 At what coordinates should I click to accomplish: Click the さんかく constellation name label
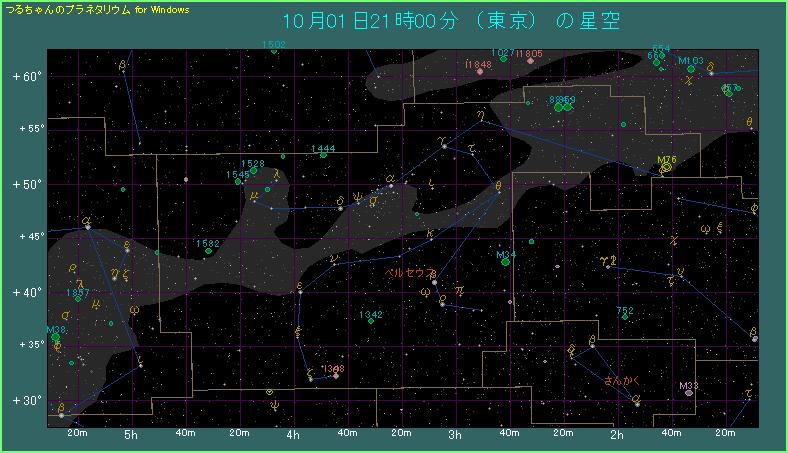pos(624,381)
